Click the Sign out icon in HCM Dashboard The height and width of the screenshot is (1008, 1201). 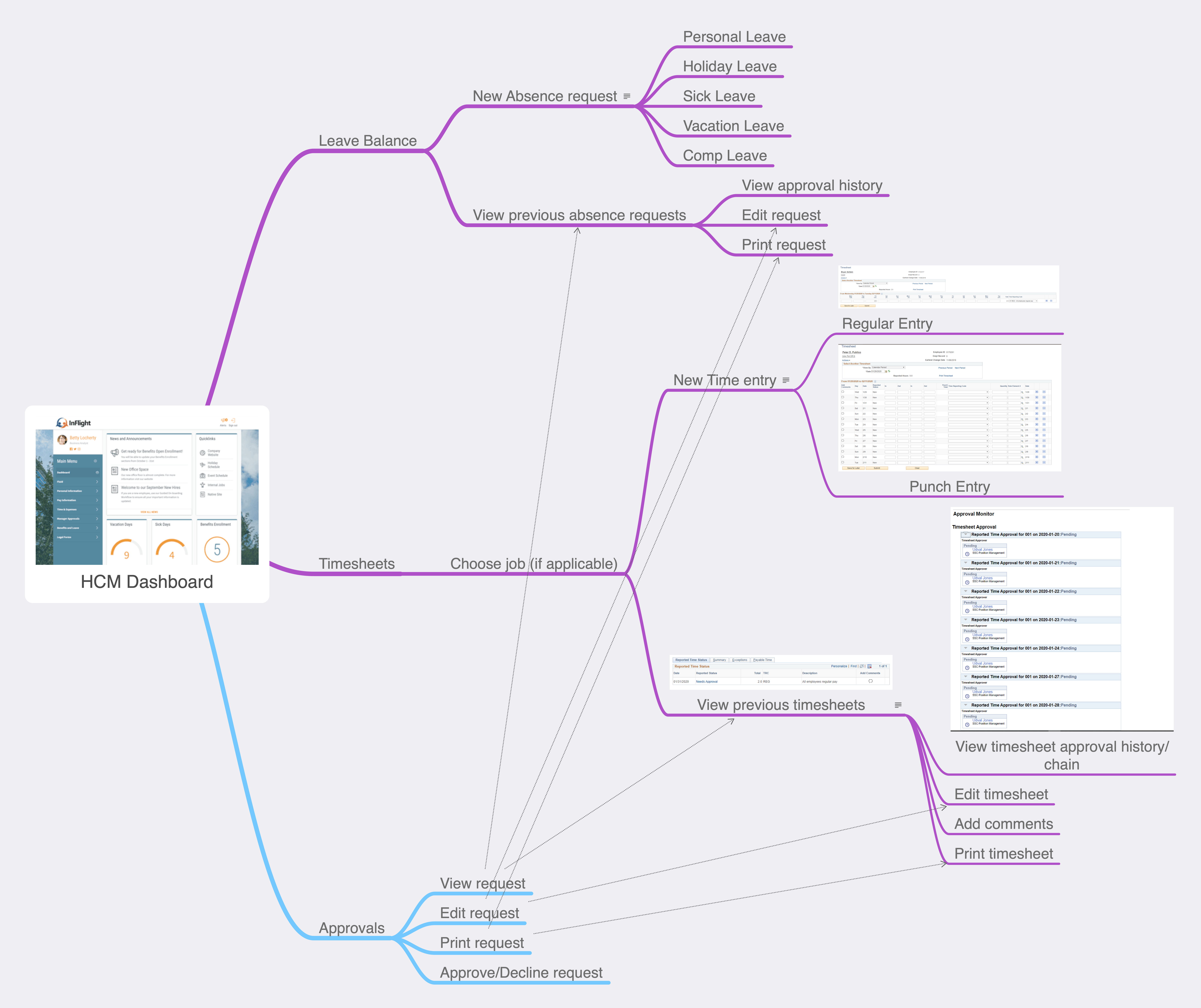[x=233, y=421]
